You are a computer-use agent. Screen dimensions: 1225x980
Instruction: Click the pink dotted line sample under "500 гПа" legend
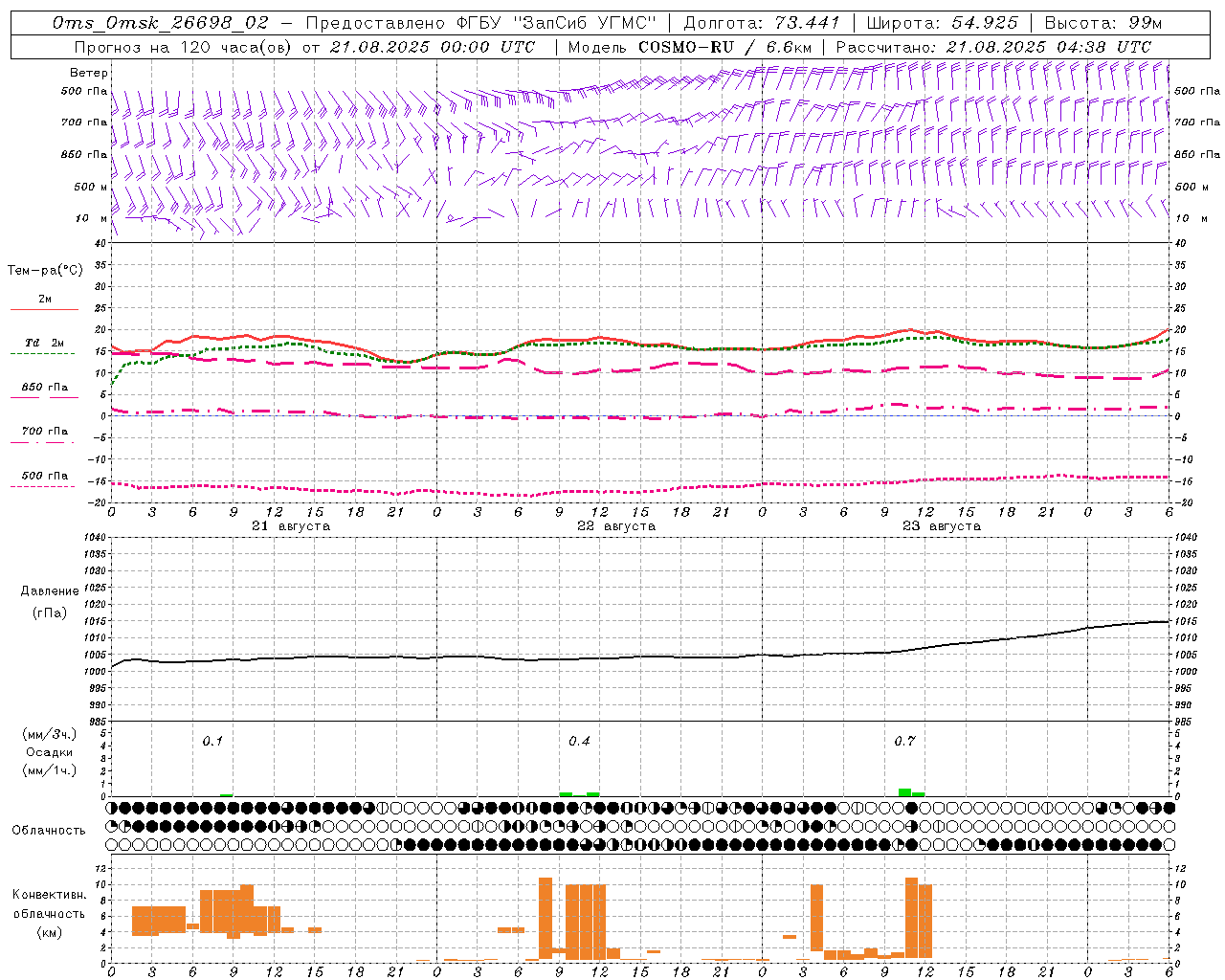(42, 486)
